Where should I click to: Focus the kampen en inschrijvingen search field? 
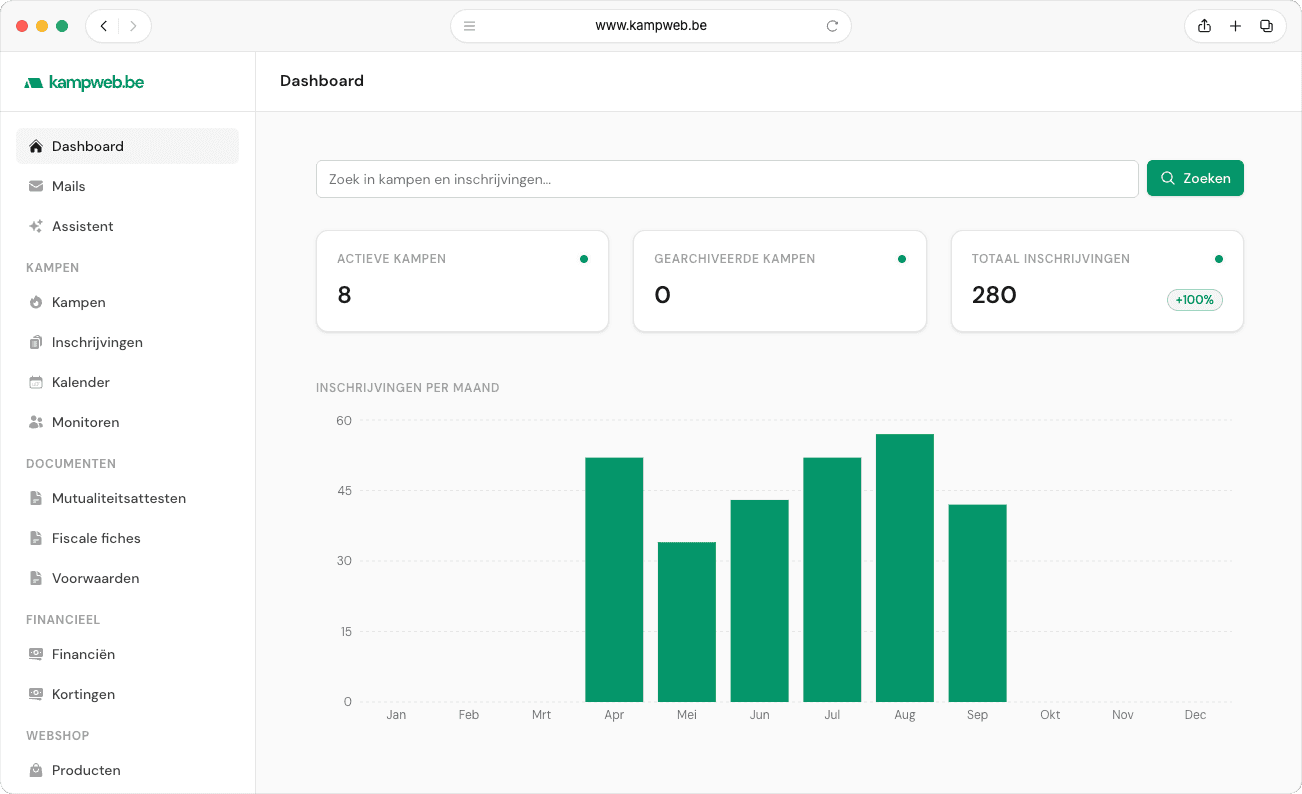(727, 179)
